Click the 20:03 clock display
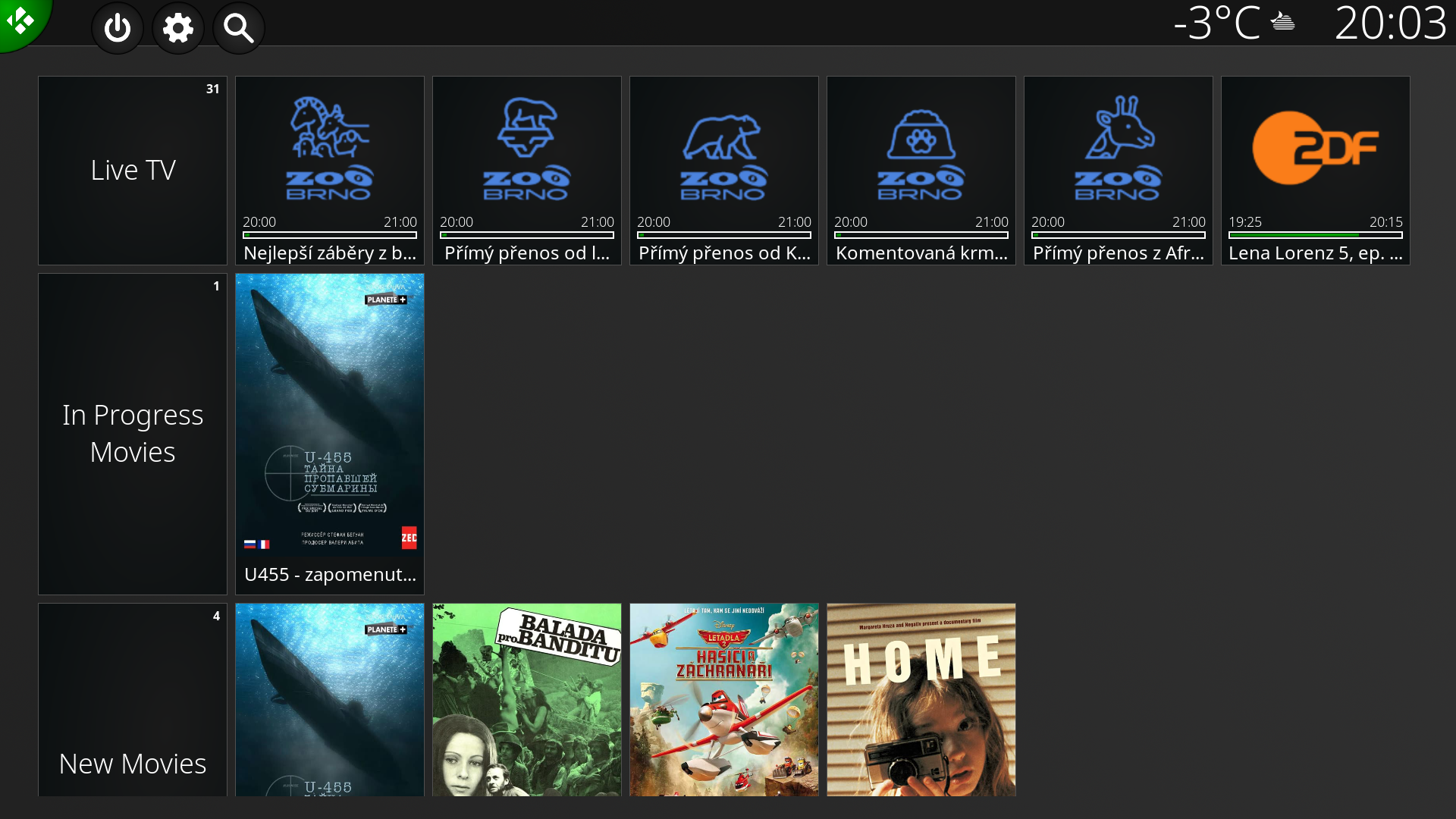The height and width of the screenshot is (819, 1456). (x=1390, y=23)
